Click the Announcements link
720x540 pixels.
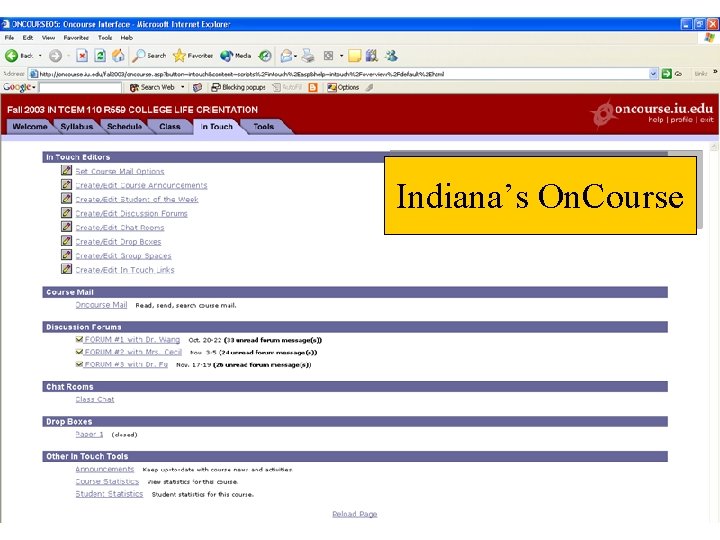click(105, 469)
